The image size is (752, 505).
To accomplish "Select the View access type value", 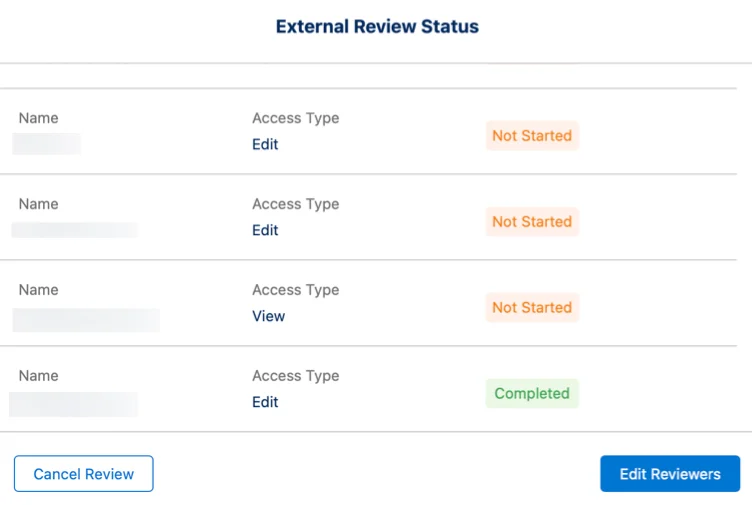I will point(268,317).
